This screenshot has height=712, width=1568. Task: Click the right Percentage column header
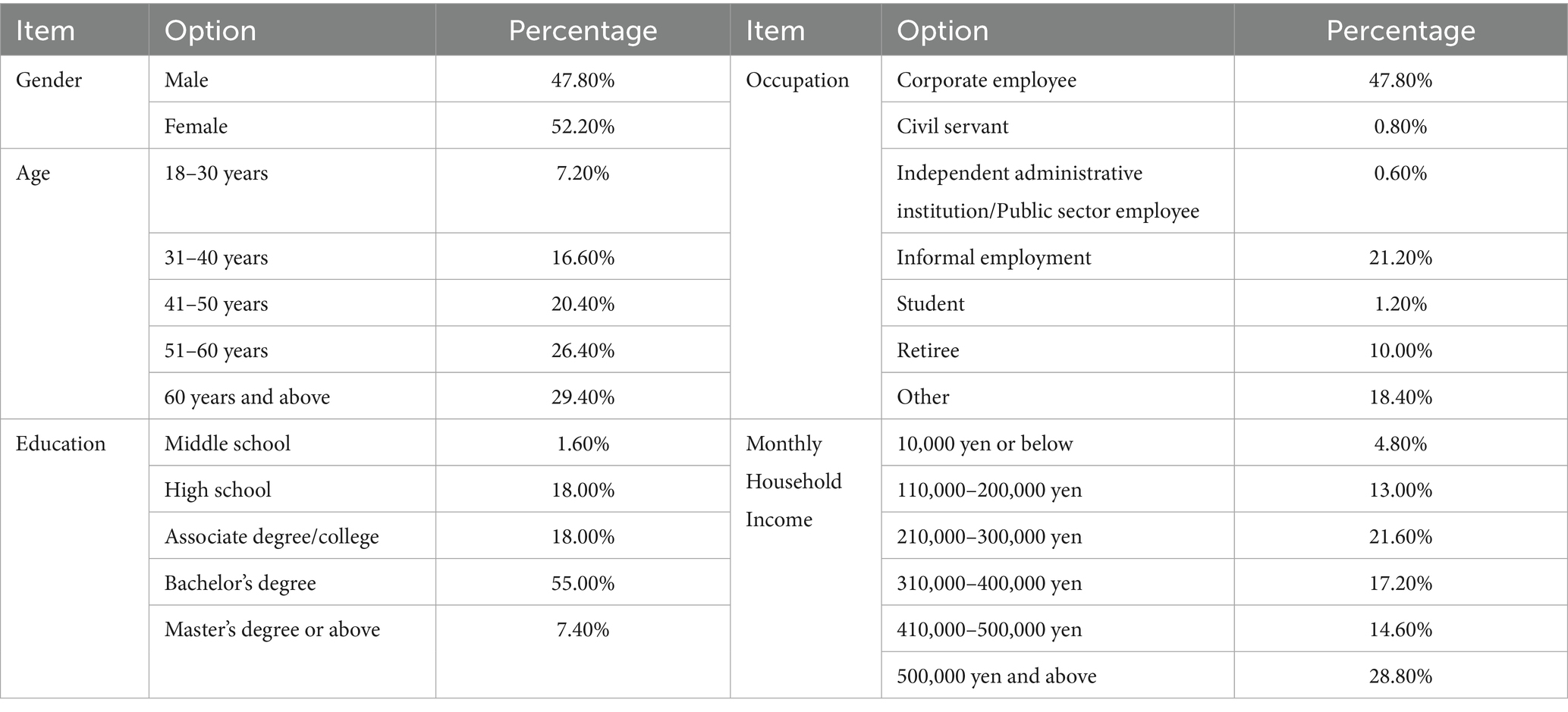(1400, 31)
